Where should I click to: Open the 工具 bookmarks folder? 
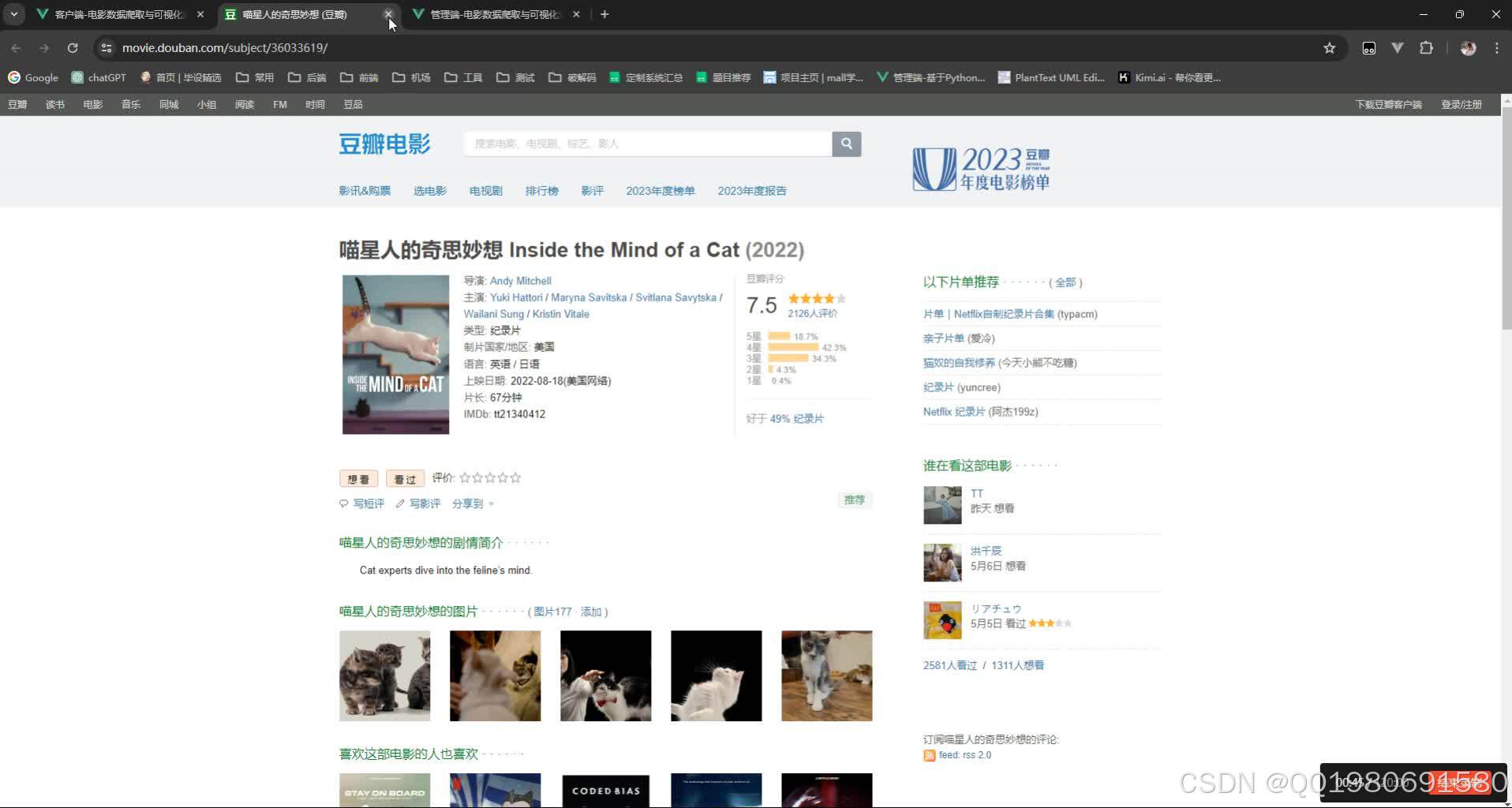pos(463,77)
